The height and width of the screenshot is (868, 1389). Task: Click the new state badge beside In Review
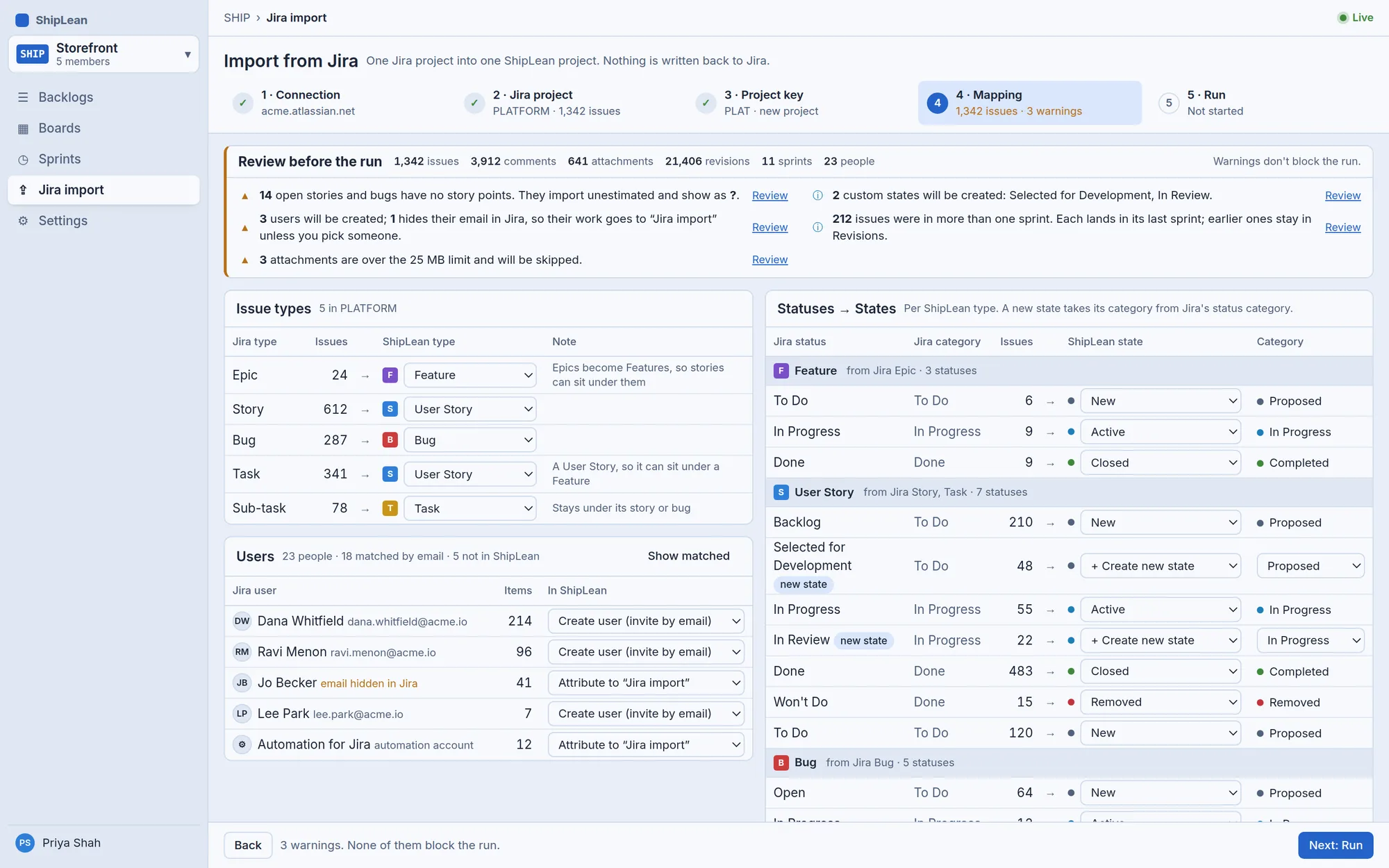(863, 641)
